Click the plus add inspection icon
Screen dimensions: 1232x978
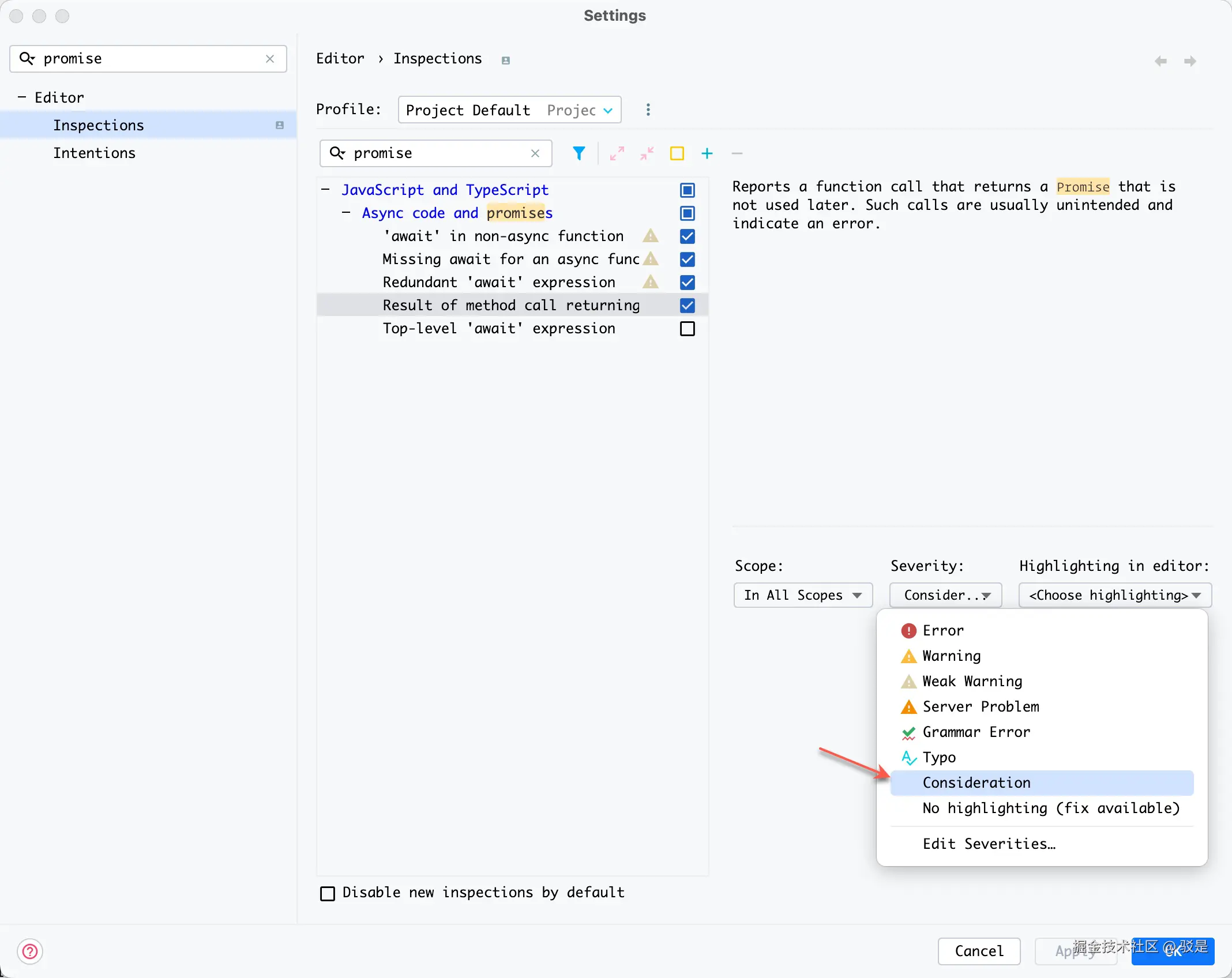pyautogui.click(x=707, y=153)
